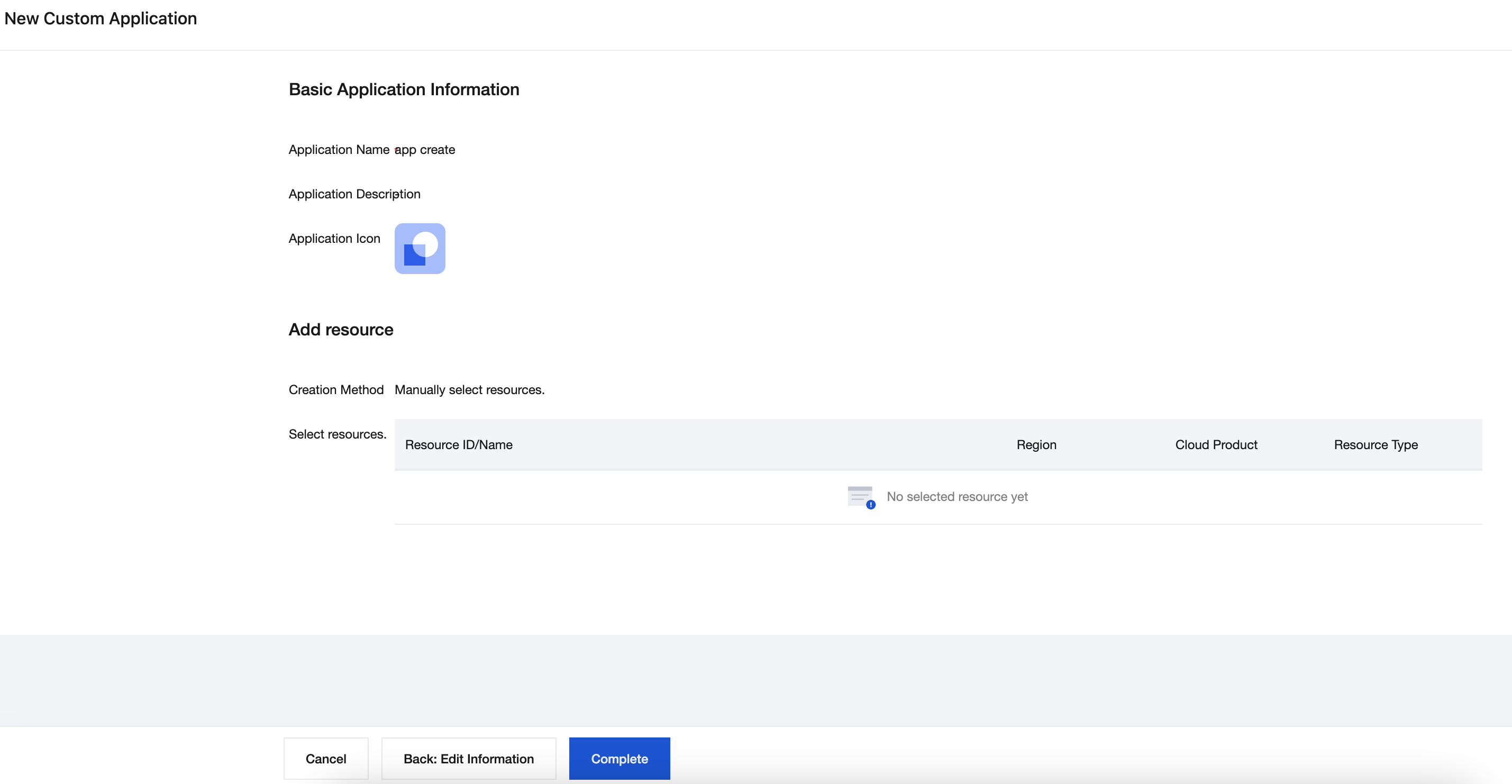Click the empty-state document icon
The width and height of the screenshot is (1512, 784).
[861, 497]
